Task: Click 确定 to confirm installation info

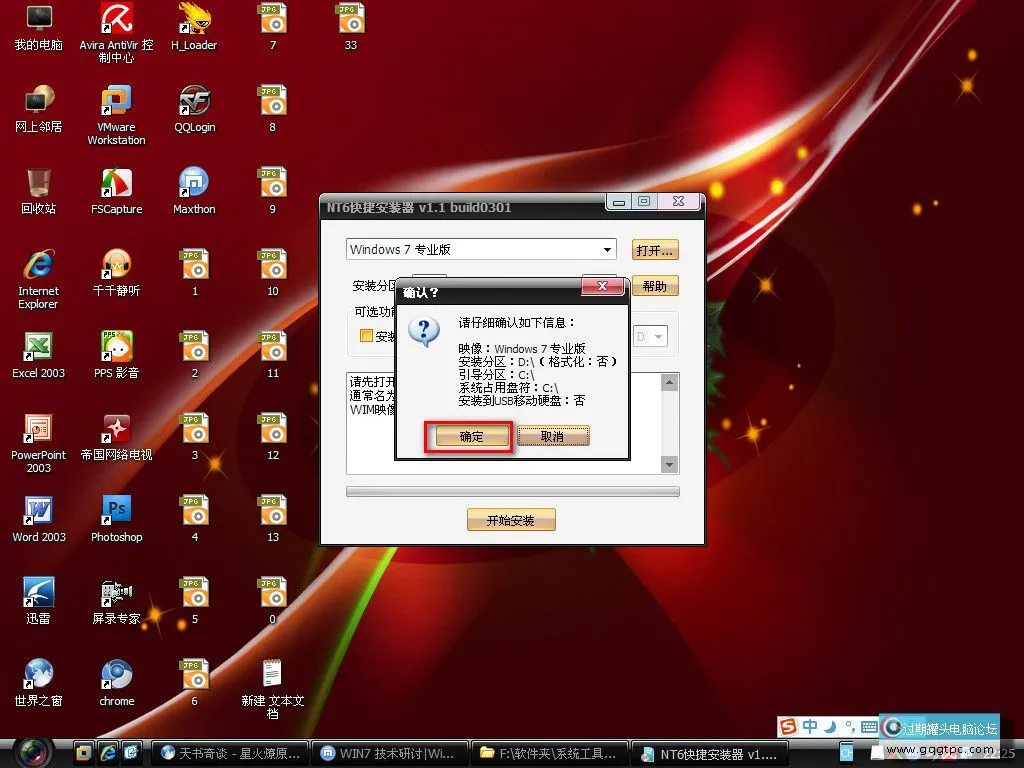Action: pyautogui.click(x=471, y=437)
